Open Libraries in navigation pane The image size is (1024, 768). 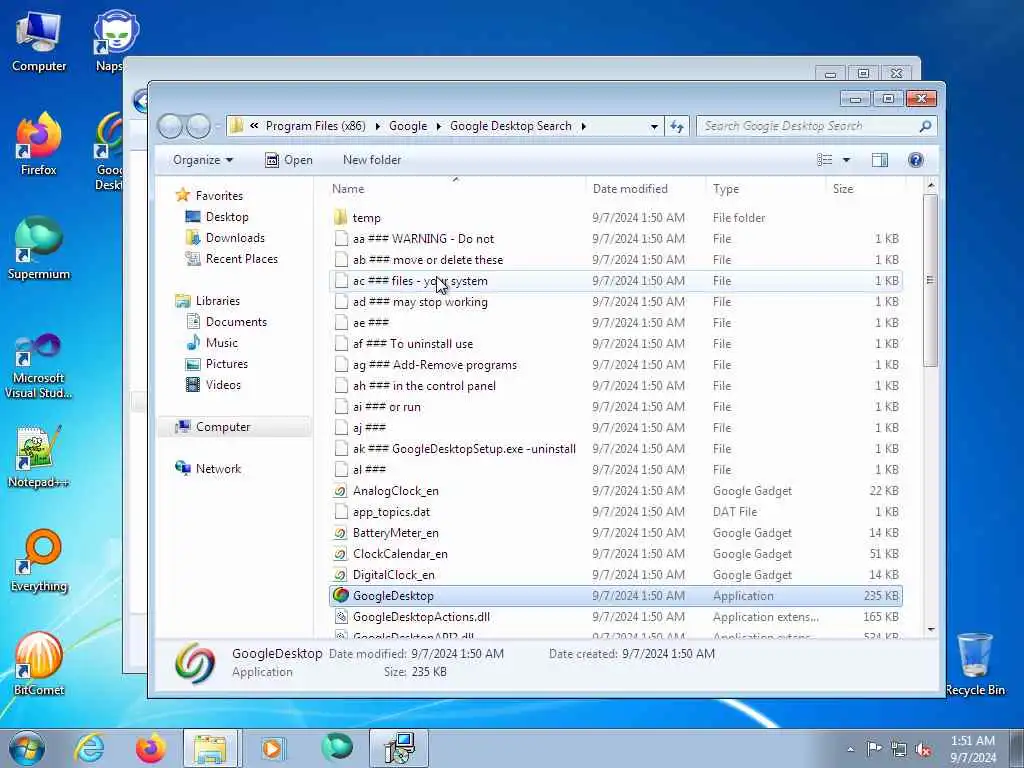pyautogui.click(x=208, y=300)
